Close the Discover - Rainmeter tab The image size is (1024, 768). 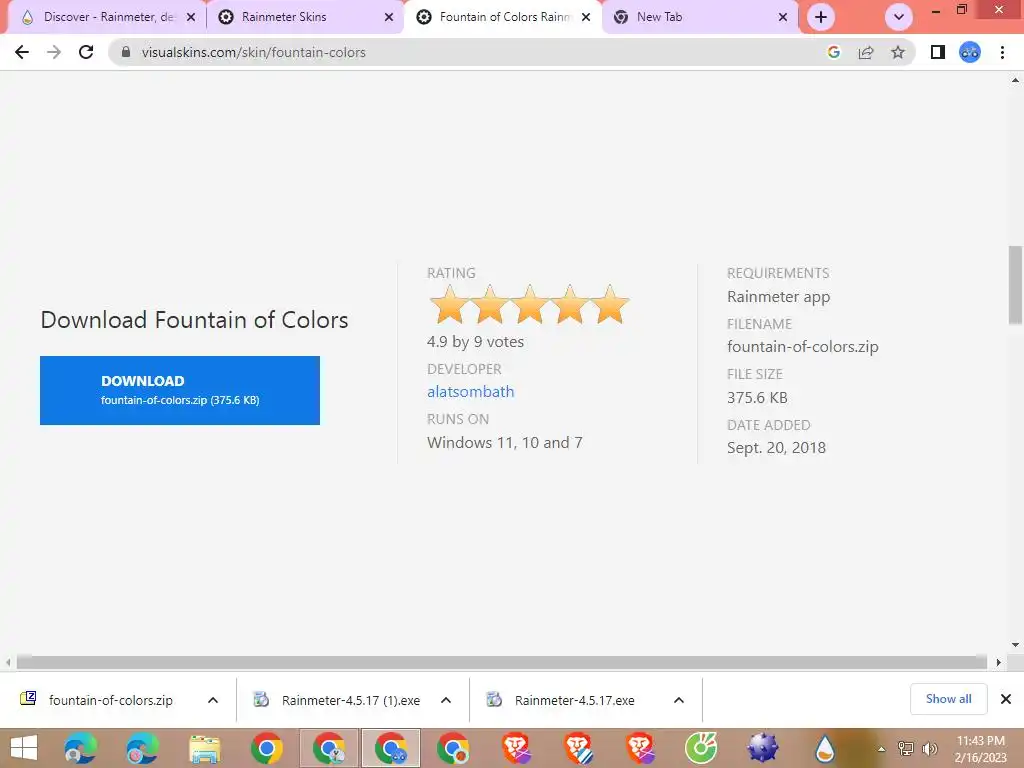pos(191,17)
